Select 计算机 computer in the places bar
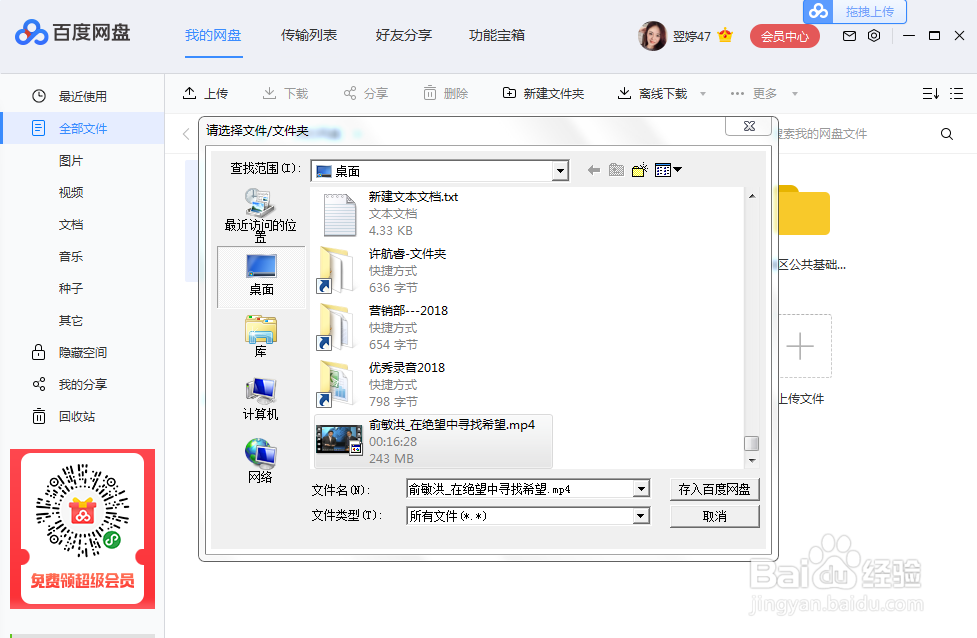 tap(260, 399)
